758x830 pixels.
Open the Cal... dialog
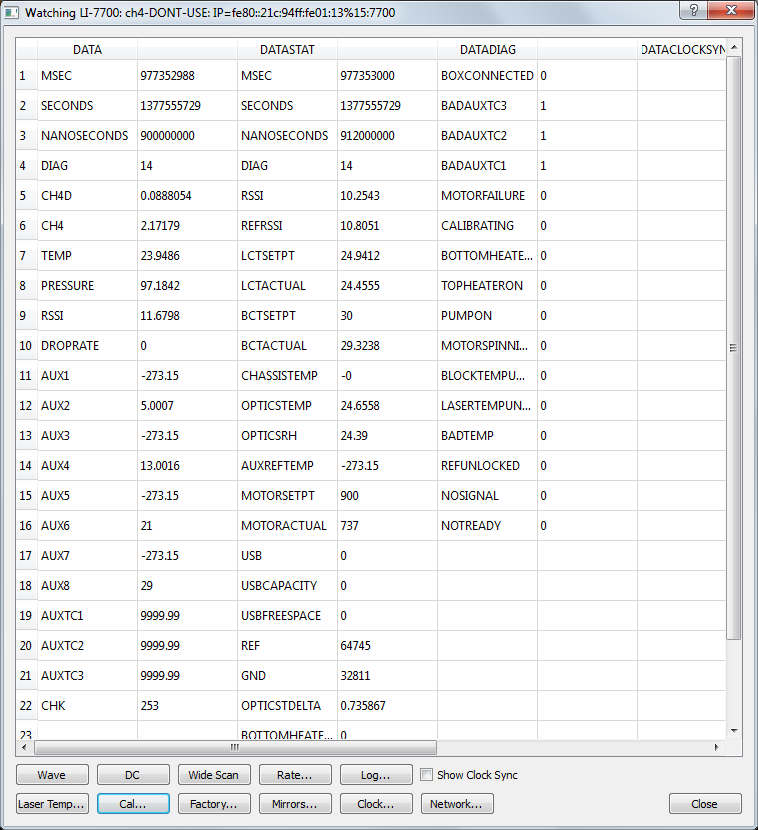[133, 804]
